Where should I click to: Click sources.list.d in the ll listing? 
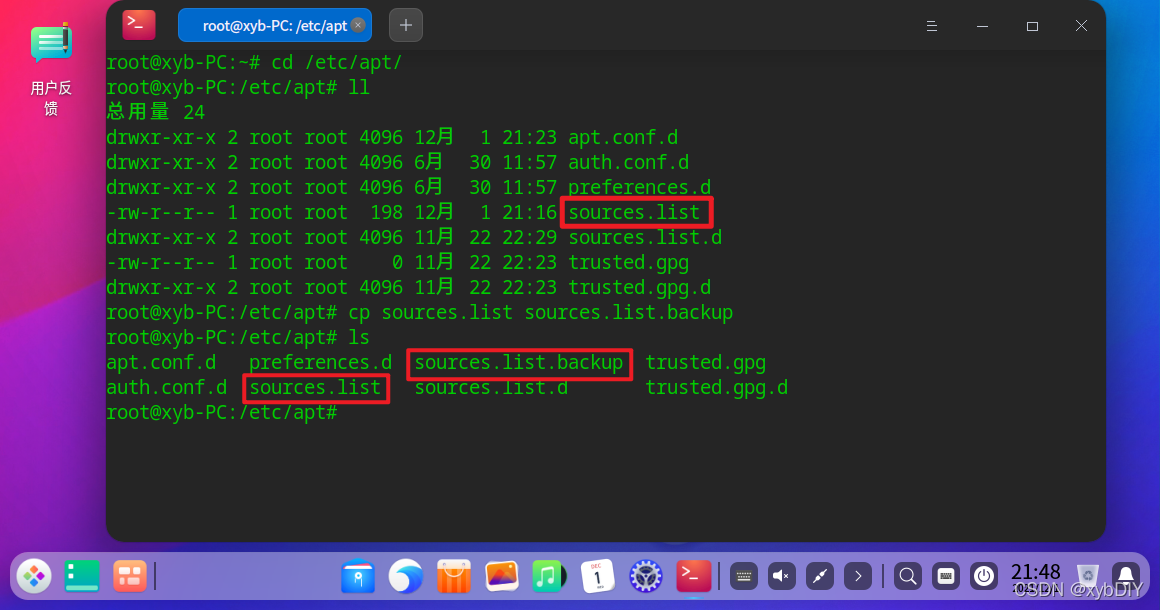(644, 238)
